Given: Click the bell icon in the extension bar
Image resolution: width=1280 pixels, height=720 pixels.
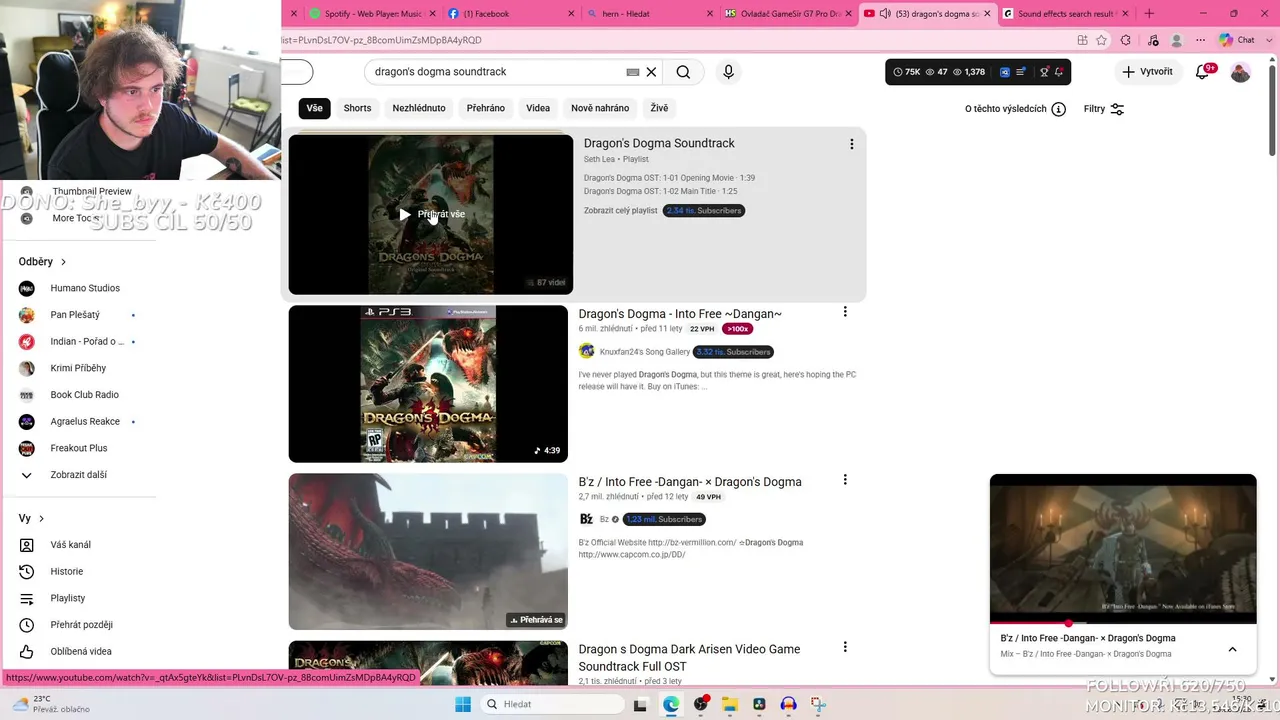Looking at the screenshot, I should point(1058,72).
